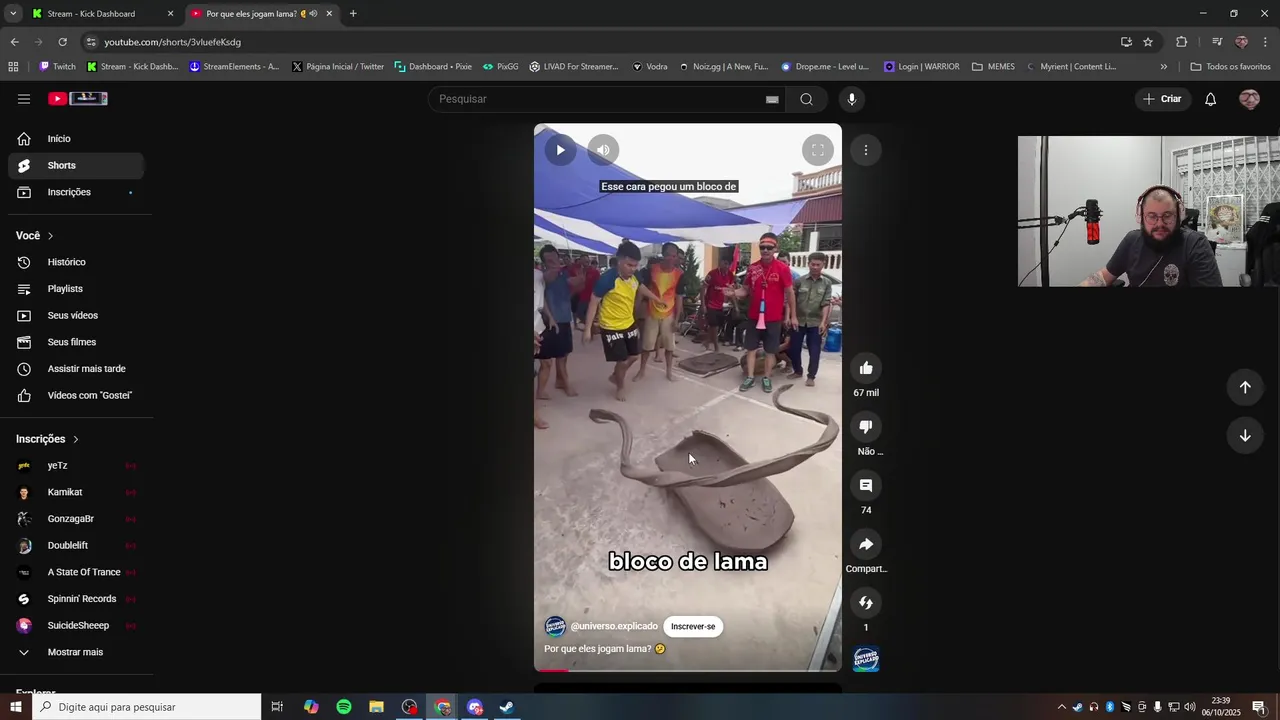Open yeTz subscription channel
Image resolution: width=1280 pixels, height=720 pixels.
(76, 466)
